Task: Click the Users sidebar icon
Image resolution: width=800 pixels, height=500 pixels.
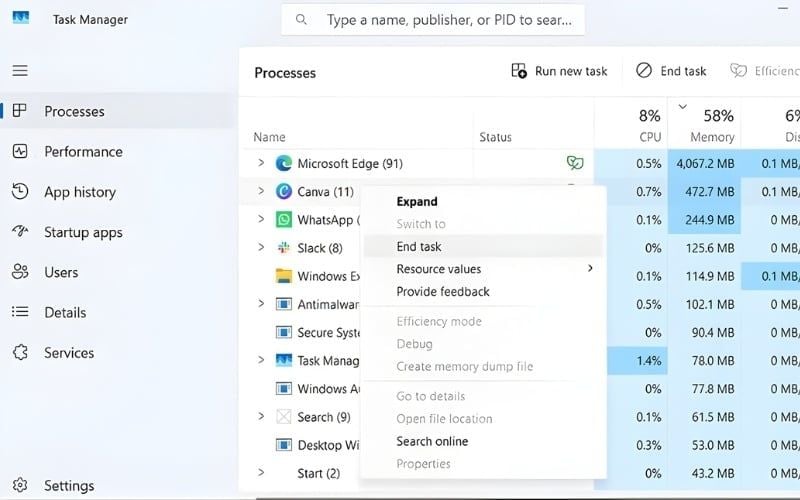Action: point(19,271)
